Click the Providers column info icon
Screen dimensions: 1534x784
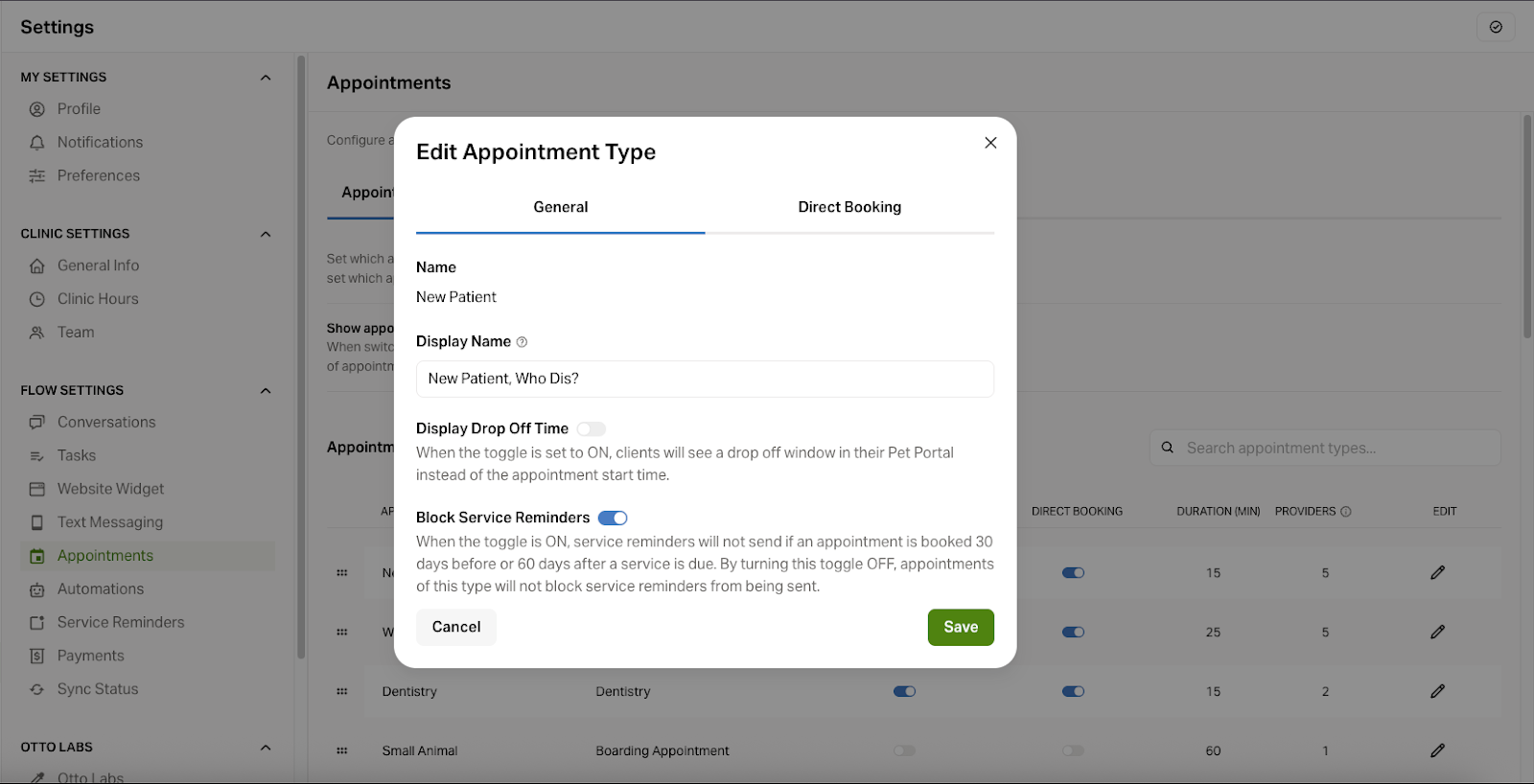1346,512
